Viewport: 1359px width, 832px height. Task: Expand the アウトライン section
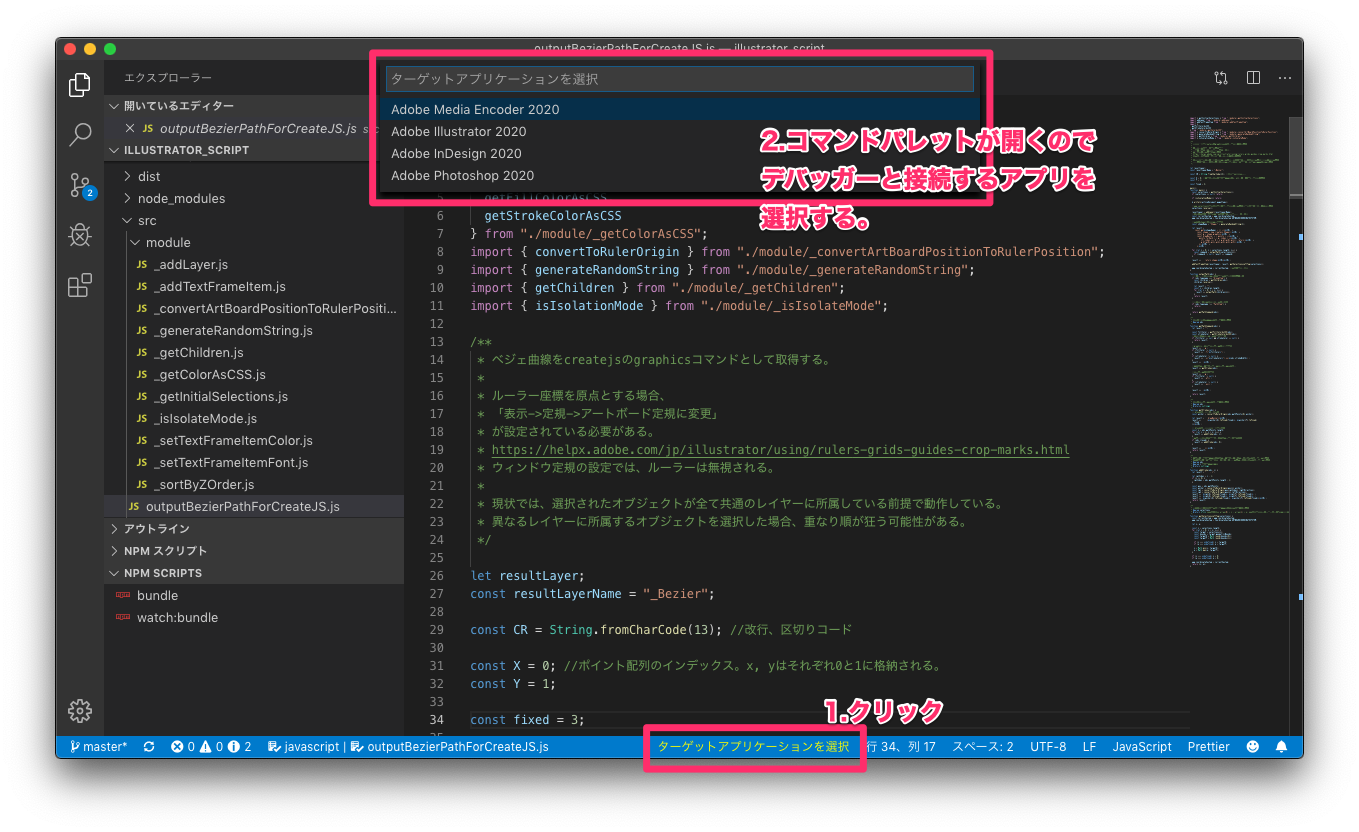(x=255, y=529)
